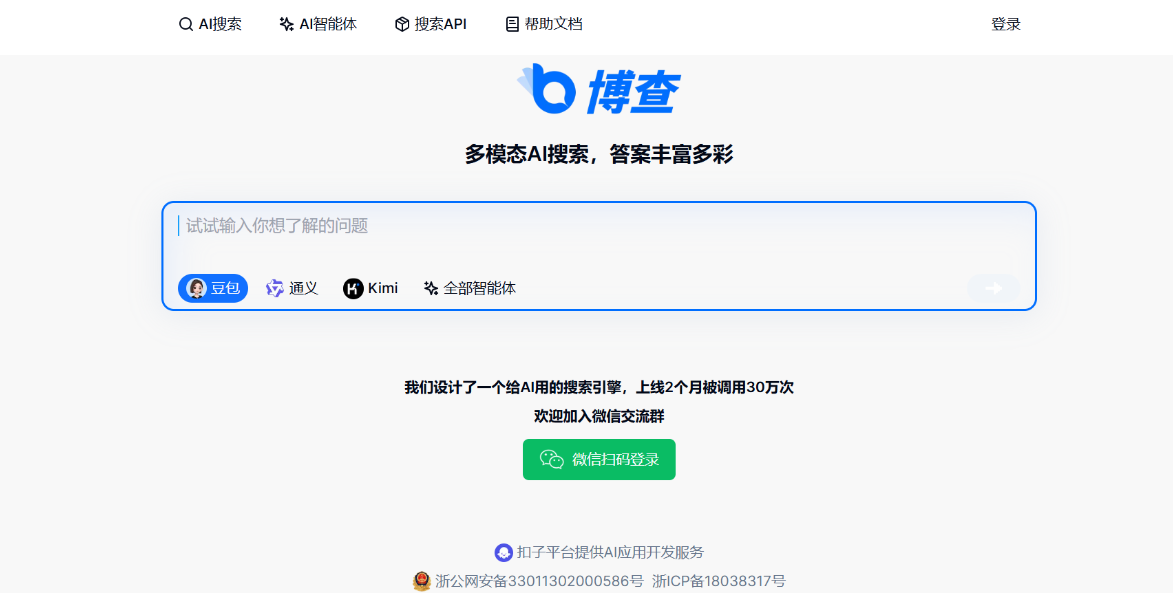This screenshot has height=595, width=1173.
Task: Click the purple 扣子 platform icon
Action: [504, 553]
